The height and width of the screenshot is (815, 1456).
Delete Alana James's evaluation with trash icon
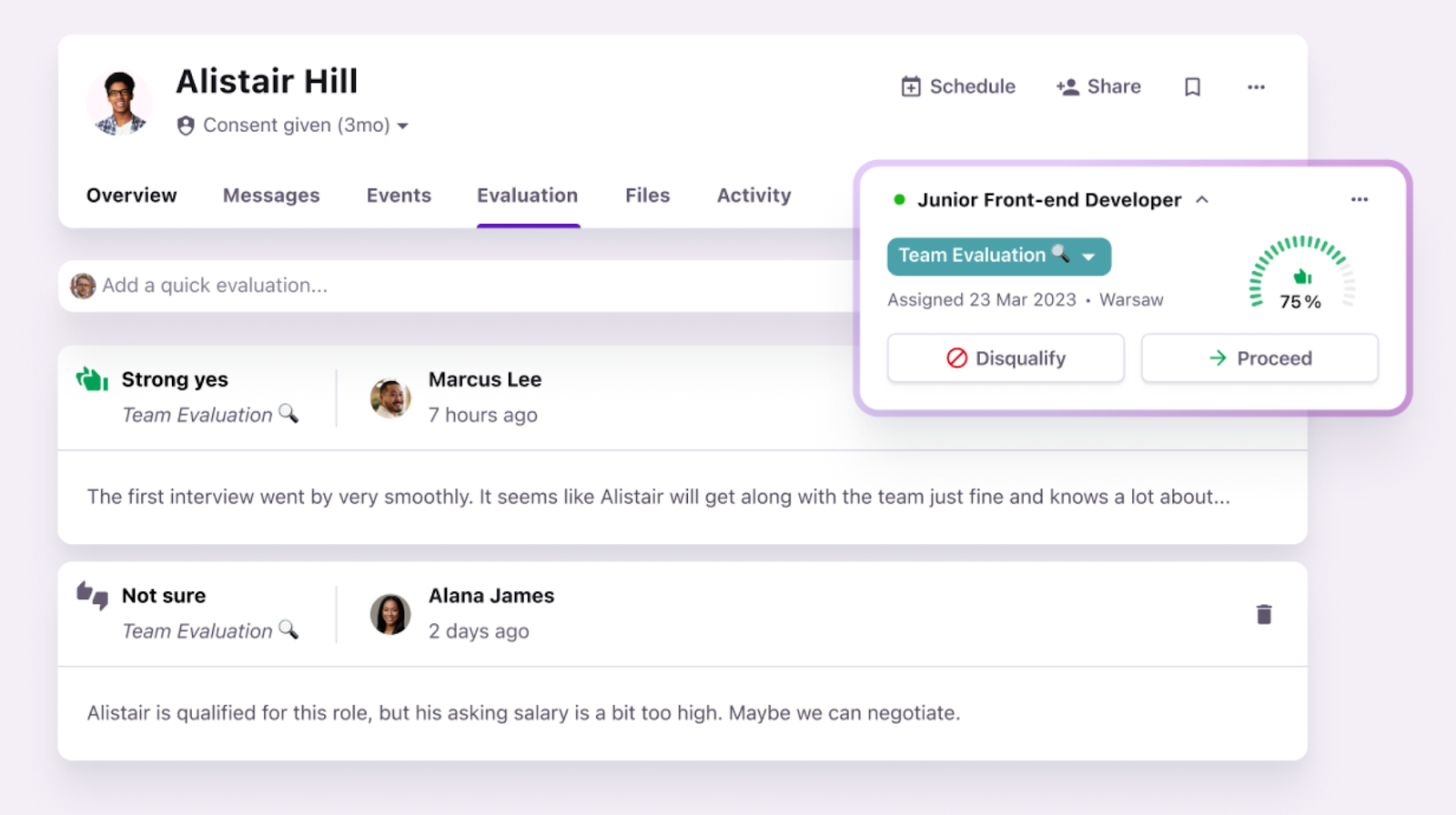[1263, 615]
